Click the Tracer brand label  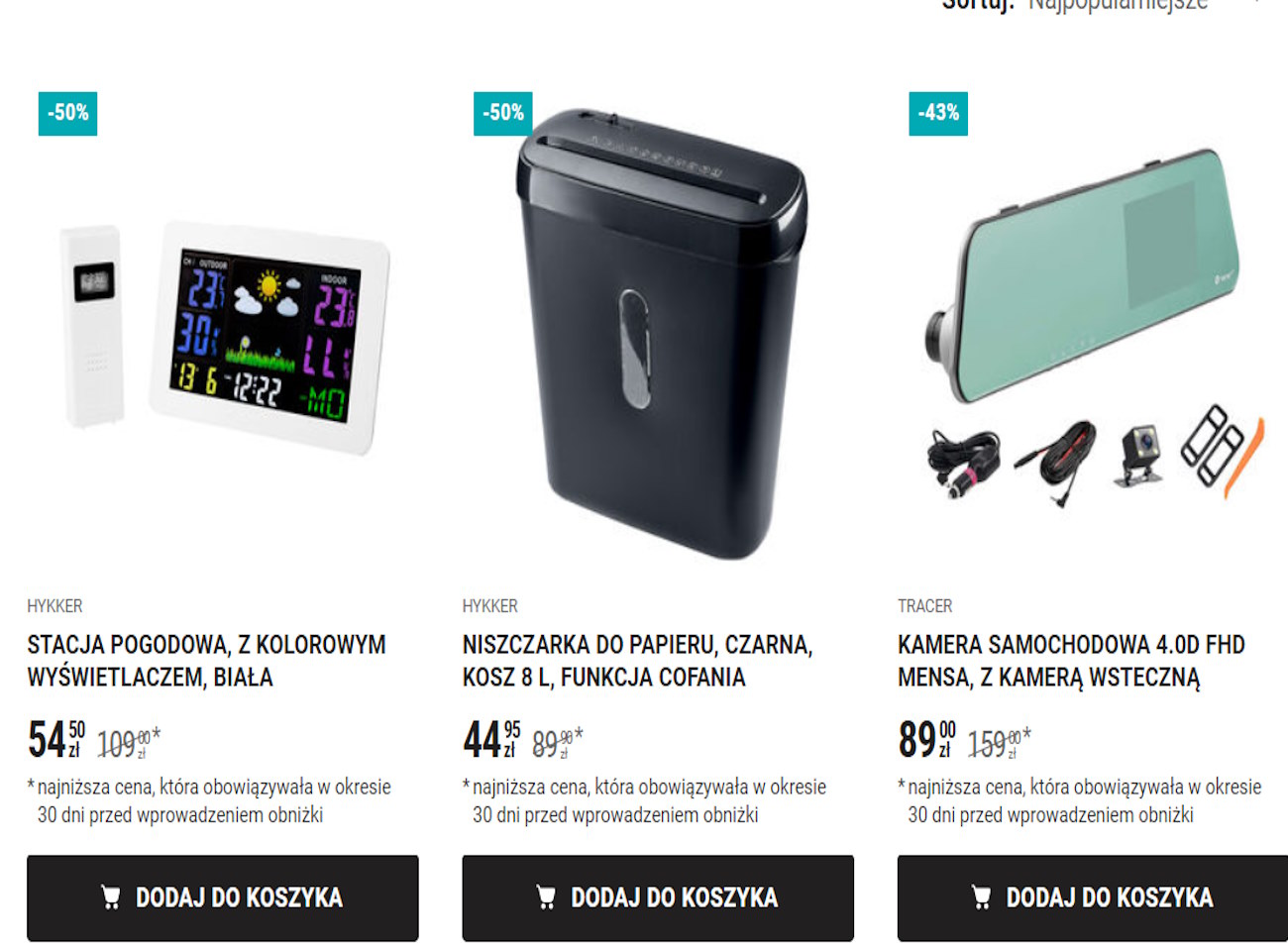click(x=924, y=606)
